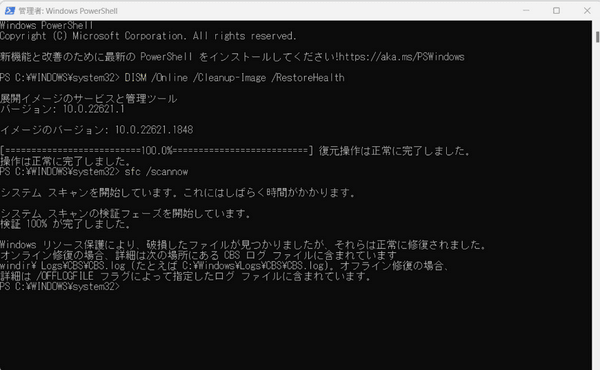The height and width of the screenshot is (370, 600).
Task: Click the line システム スキャンの検証フェーズを開始しています
Action: pyautogui.click(x=125, y=214)
